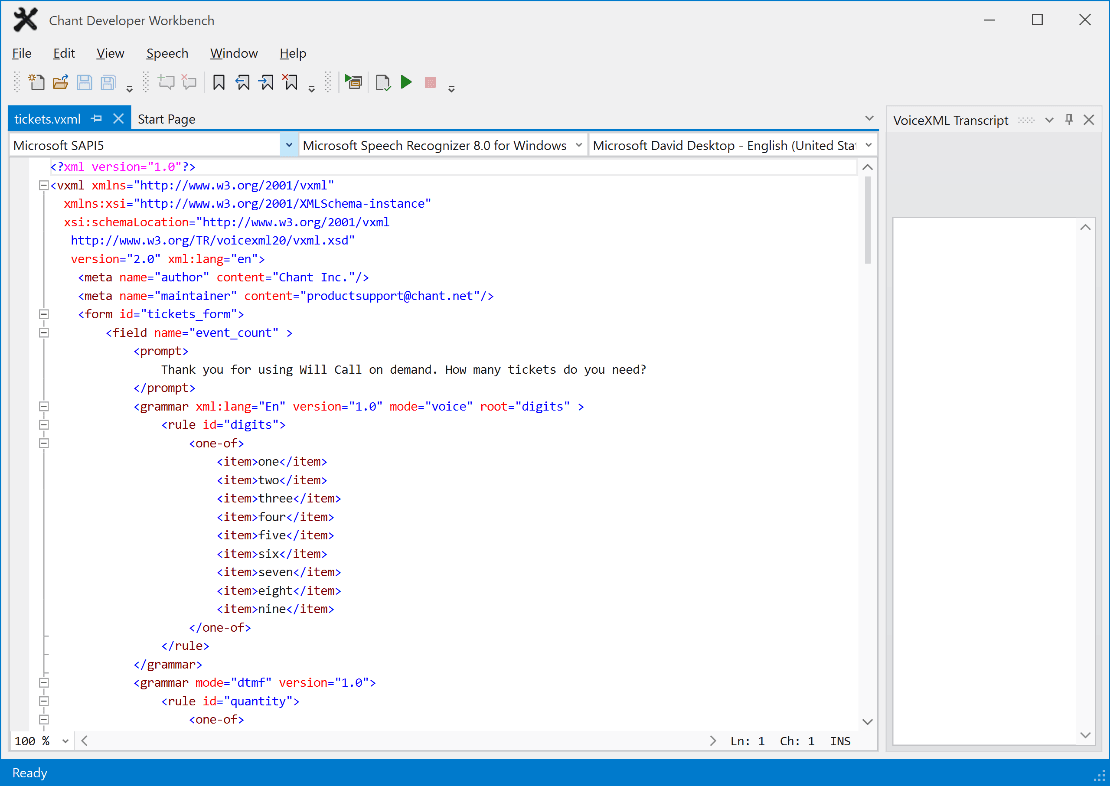Click the remove comment icon
Image resolution: width=1110 pixels, height=786 pixels.
click(189, 82)
